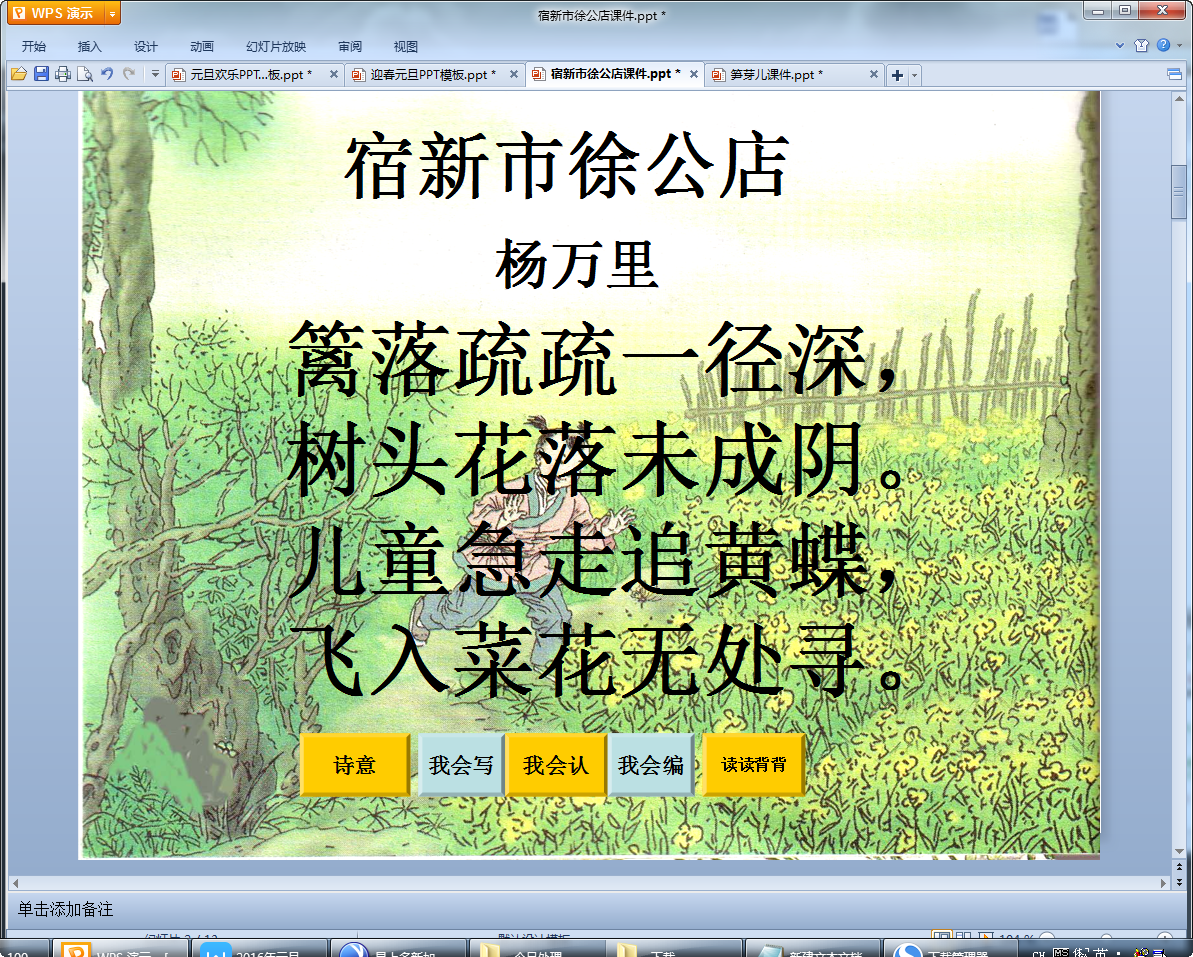This screenshot has width=1193, height=957.
Task: Open the 下载管理器 taskbar item
Action: click(951, 949)
